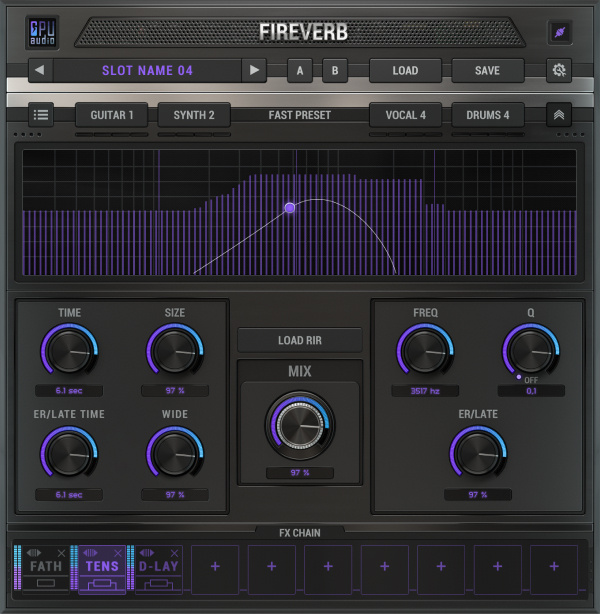Click the FREQ knob
This screenshot has width=600, height=614.
[425, 350]
